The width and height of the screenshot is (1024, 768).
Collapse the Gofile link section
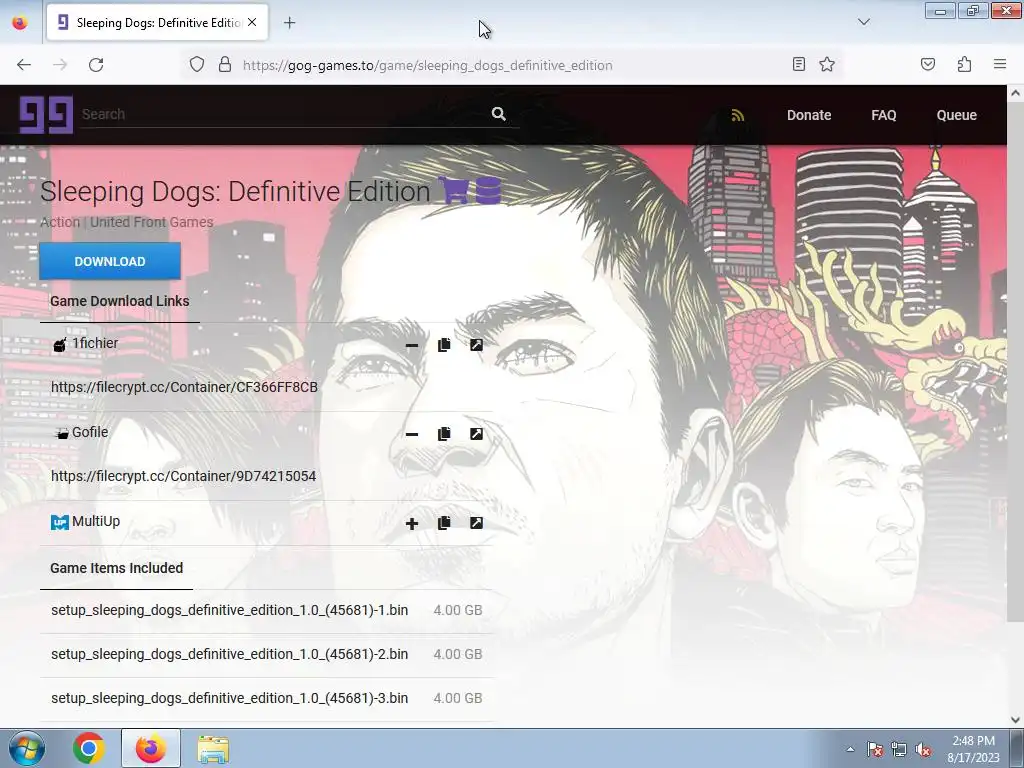pos(411,434)
